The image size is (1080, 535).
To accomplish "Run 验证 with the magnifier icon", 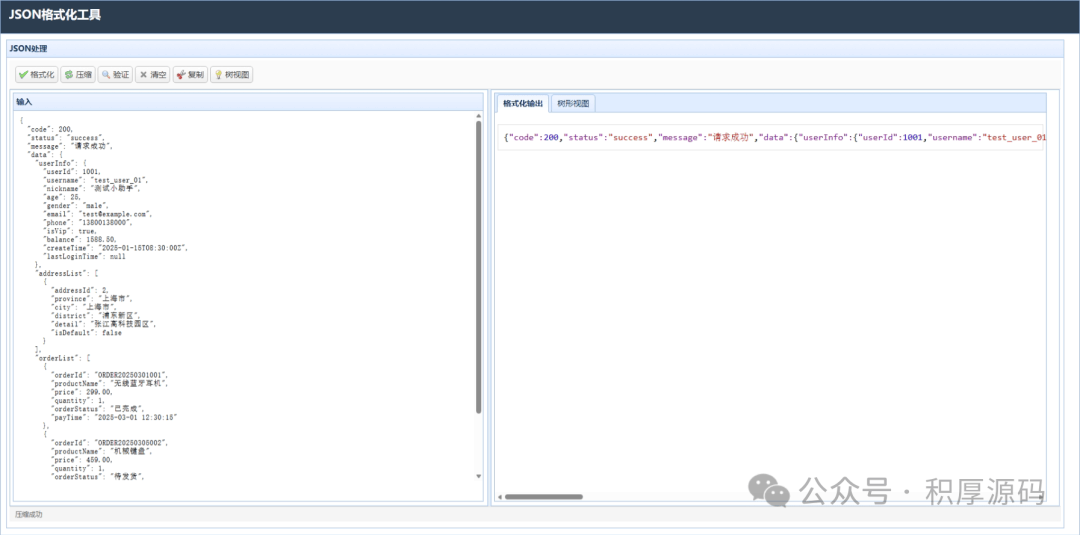I will (x=115, y=75).
